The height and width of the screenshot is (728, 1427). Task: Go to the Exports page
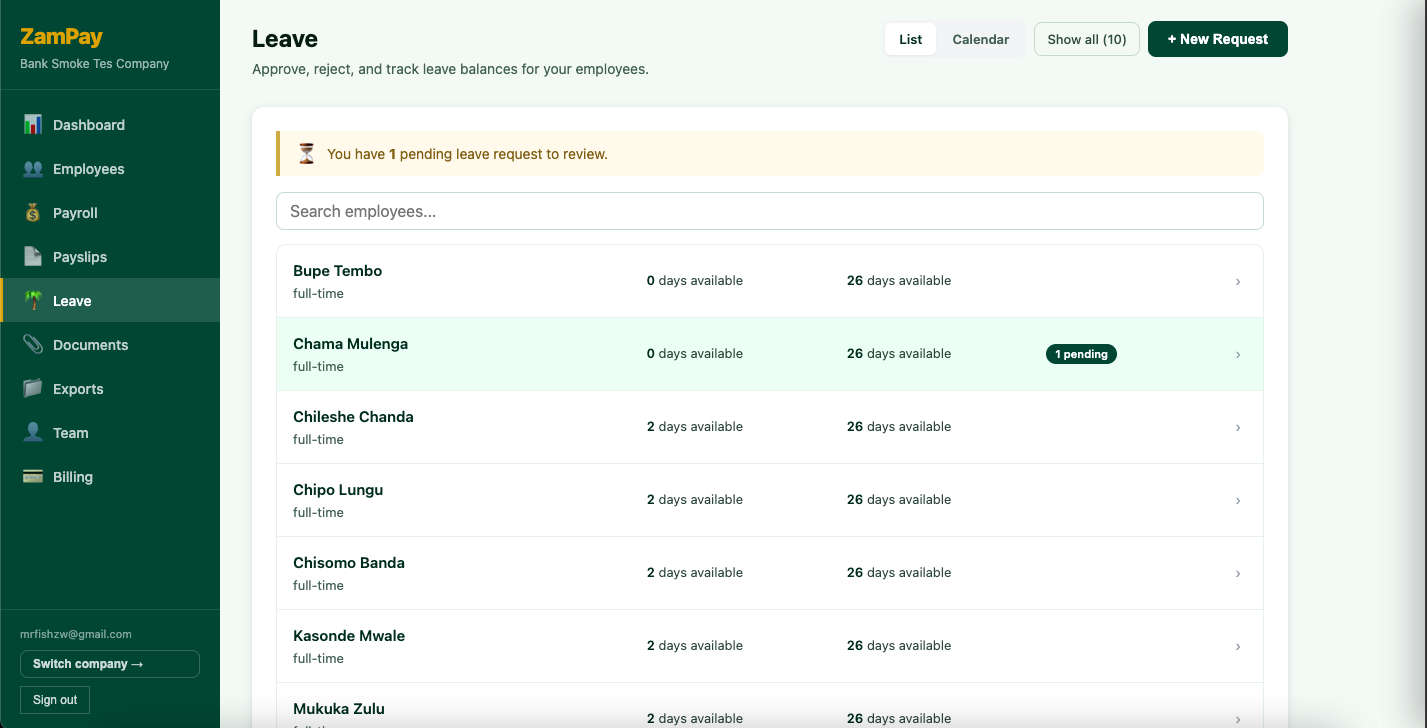(x=110, y=389)
